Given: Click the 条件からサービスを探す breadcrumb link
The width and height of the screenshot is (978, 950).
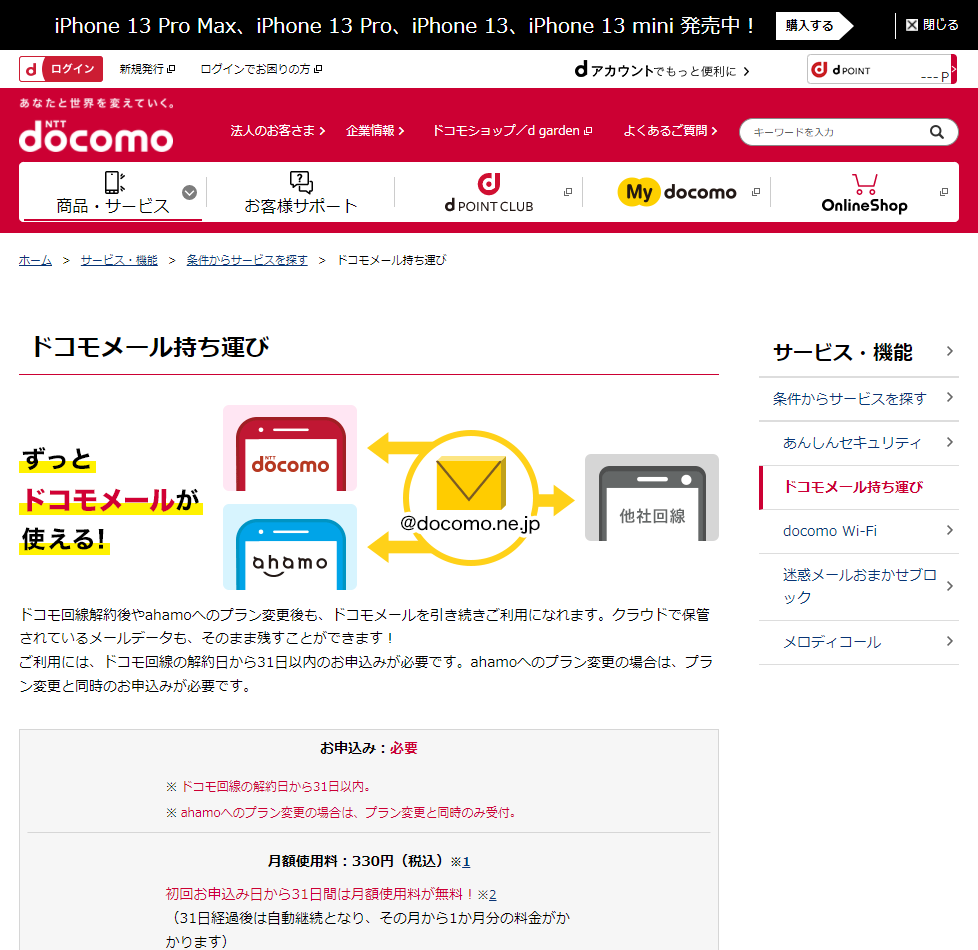Looking at the screenshot, I should pyautogui.click(x=247, y=259).
